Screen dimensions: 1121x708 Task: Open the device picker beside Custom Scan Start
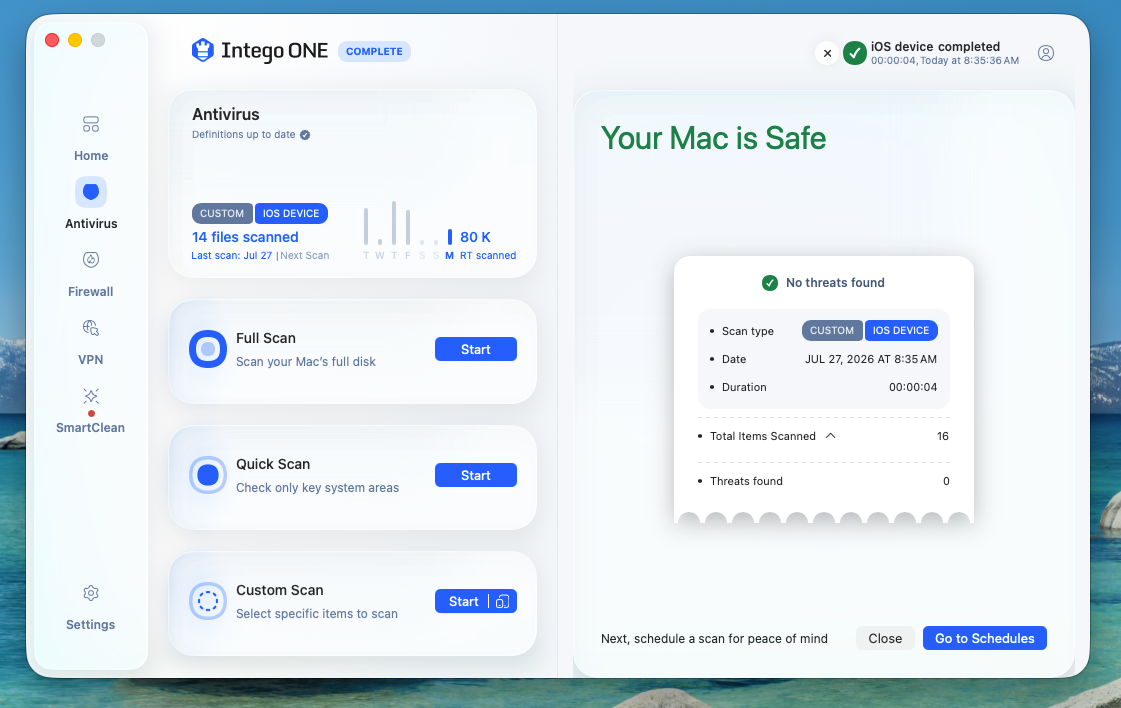[x=503, y=601]
